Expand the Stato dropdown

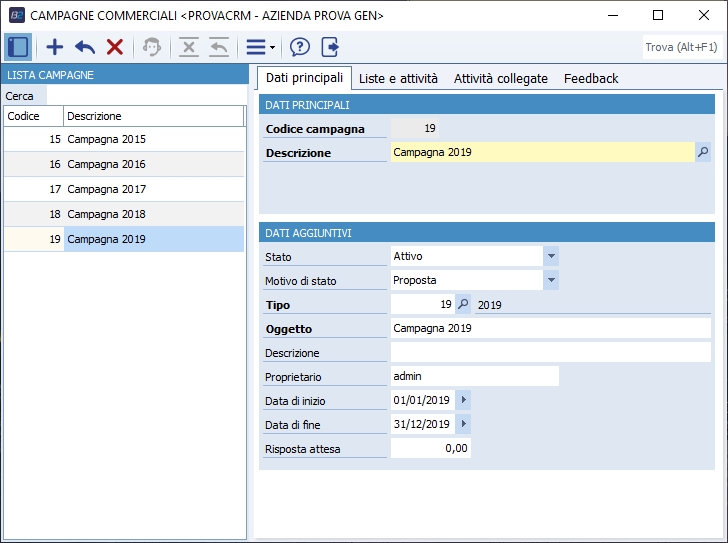551,256
